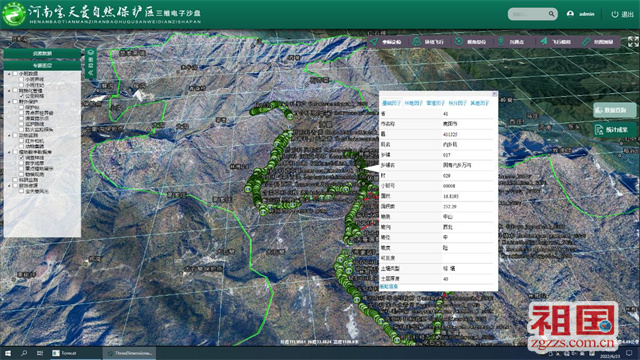Viewport: 640px width, 360px height.
Task: Click the coordinate locate arrow icon in toolbar
Action: pos(374,42)
